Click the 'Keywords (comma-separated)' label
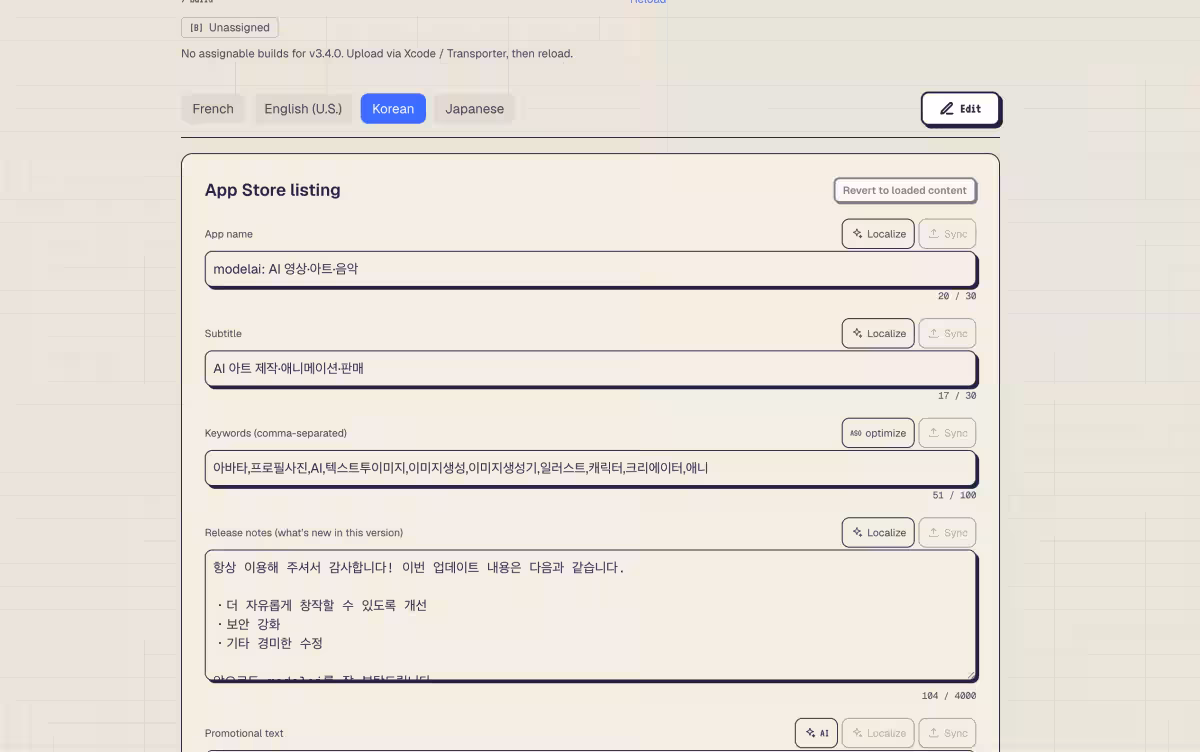1200x752 pixels. coord(276,433)
